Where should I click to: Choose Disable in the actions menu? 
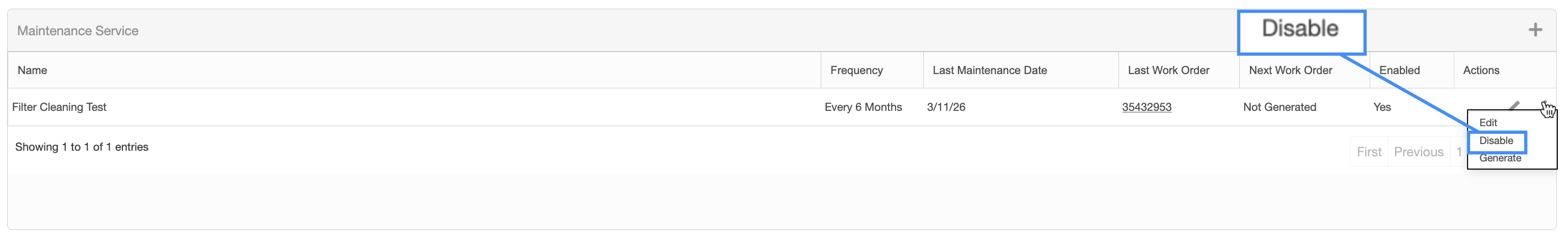point(1496,141)
